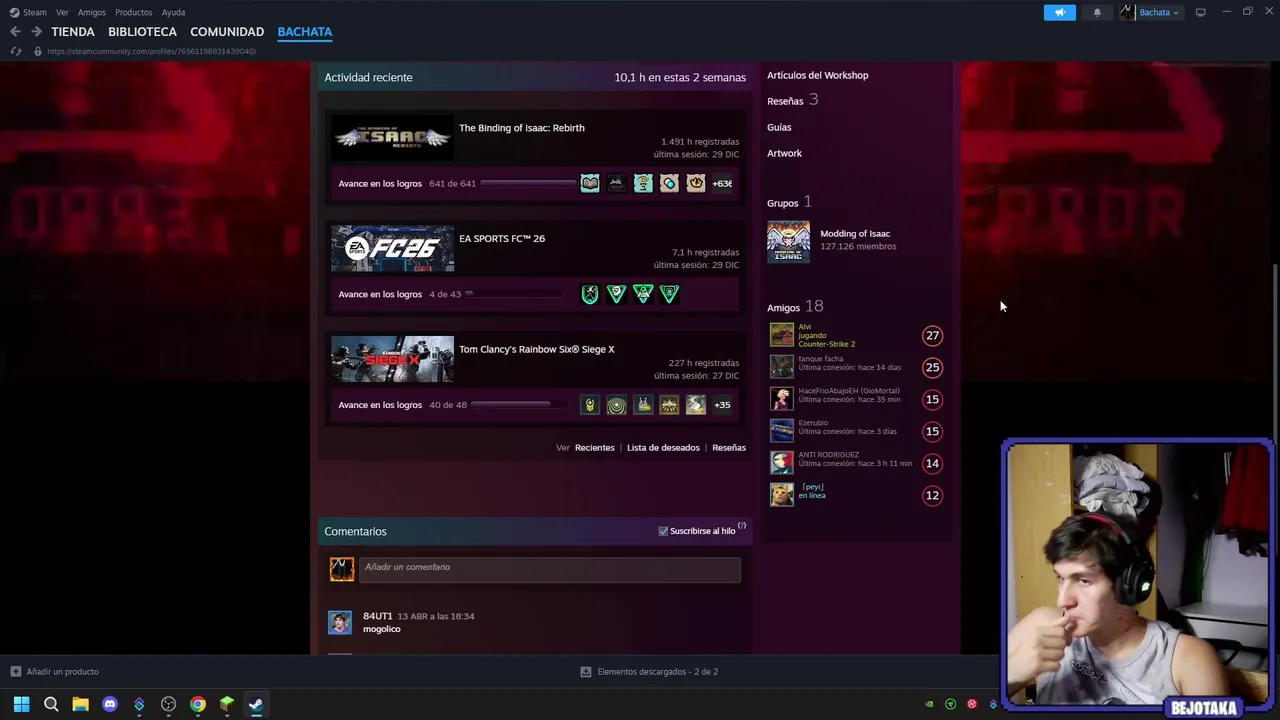This screenshot has width=1280, height=720.
Task: Open the EA SPORTS FC 26 title link
Action: 502,239
